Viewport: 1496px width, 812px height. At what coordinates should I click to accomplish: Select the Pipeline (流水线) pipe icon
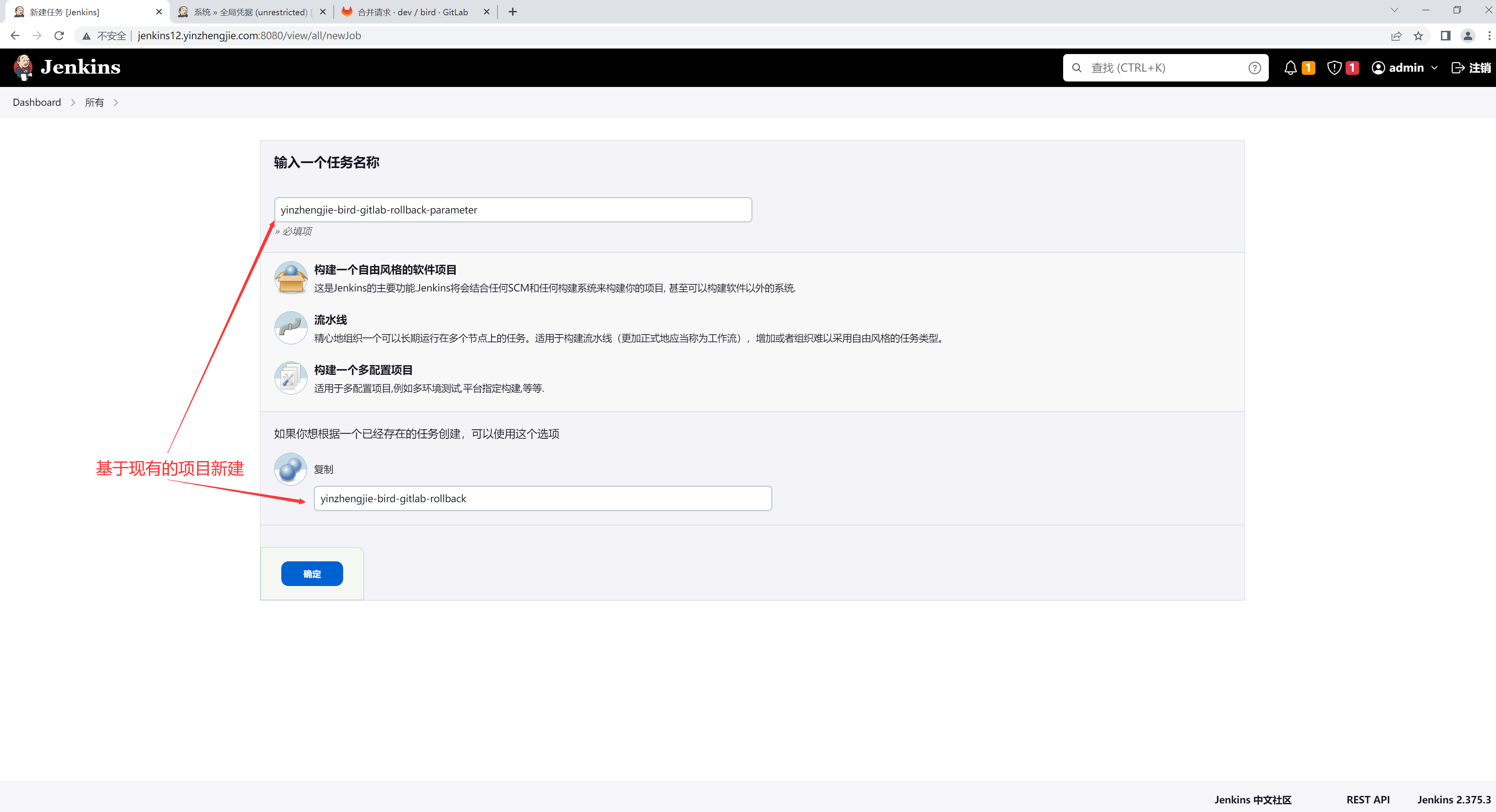coord(290,328)
